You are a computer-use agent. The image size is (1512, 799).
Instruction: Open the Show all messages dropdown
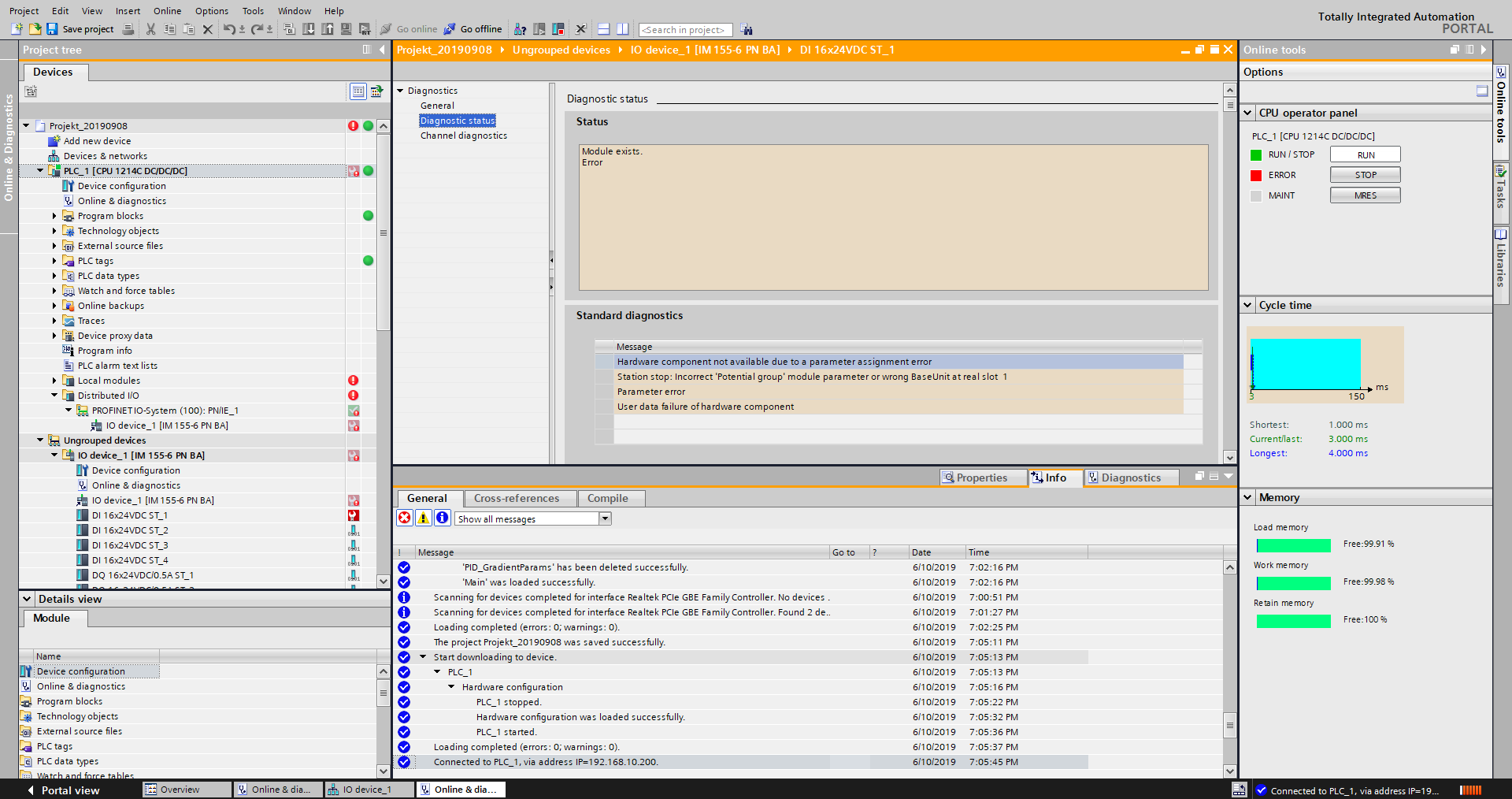point(605,518)
